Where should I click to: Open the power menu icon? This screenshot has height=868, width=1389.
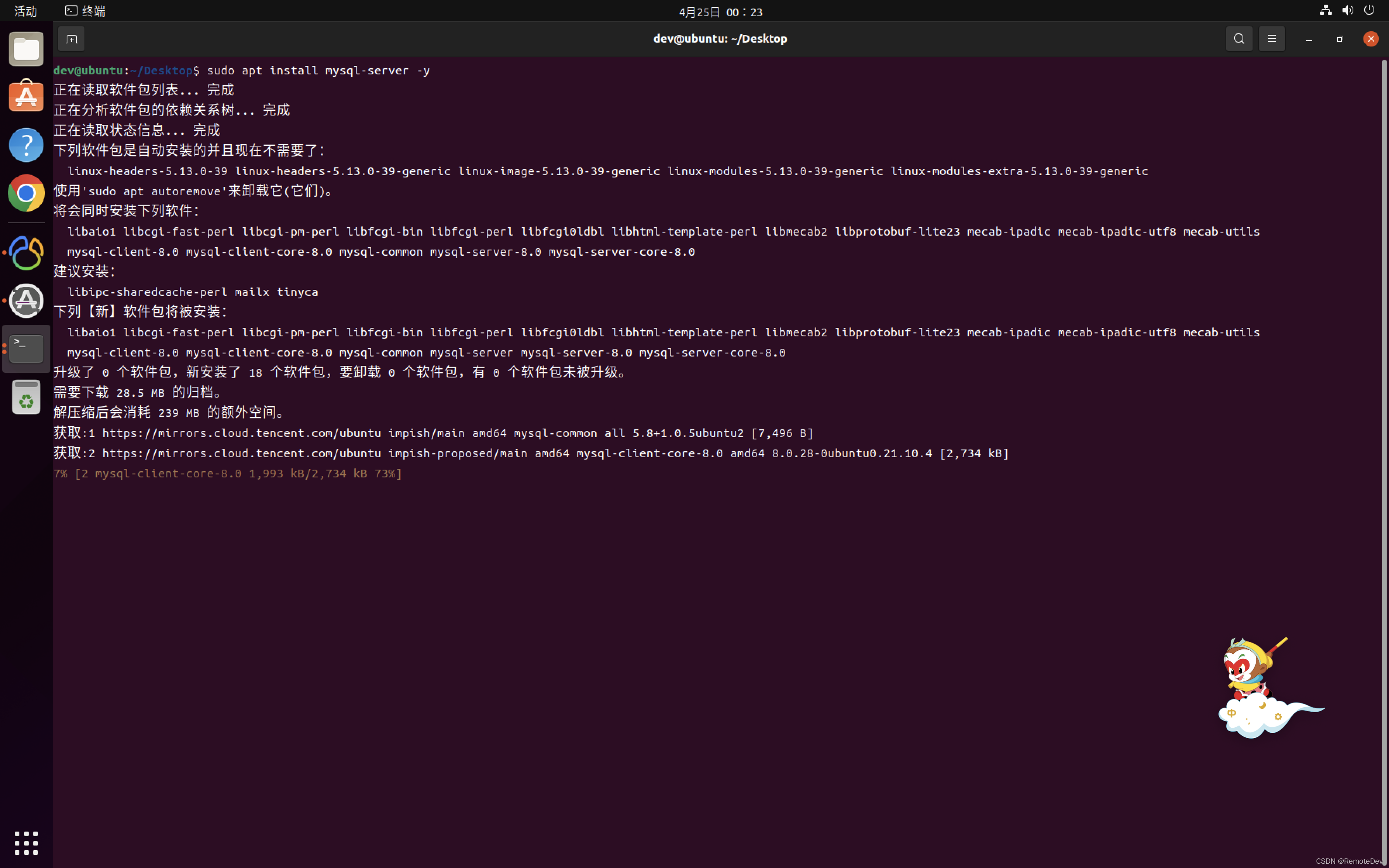pos(1370,10)
